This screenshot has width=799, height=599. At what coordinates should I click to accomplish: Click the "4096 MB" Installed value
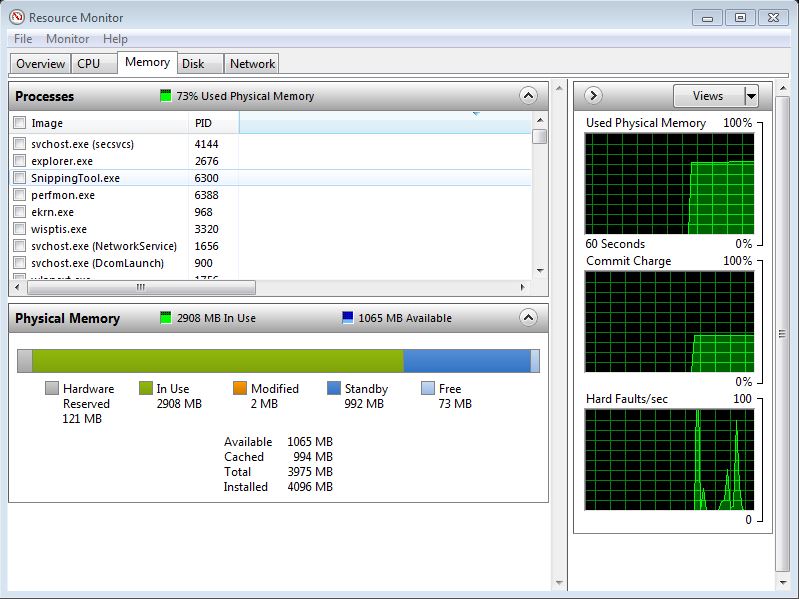(x=310, y=487)
